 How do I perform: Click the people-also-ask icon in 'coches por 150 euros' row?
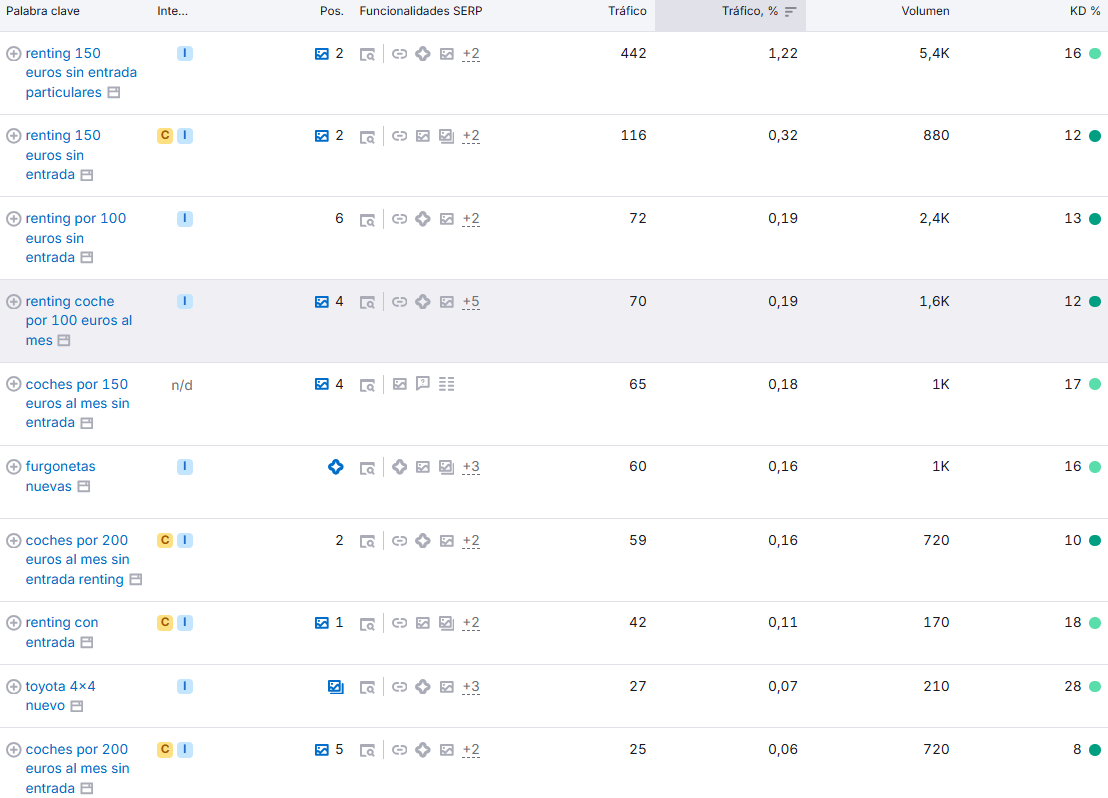423,384
